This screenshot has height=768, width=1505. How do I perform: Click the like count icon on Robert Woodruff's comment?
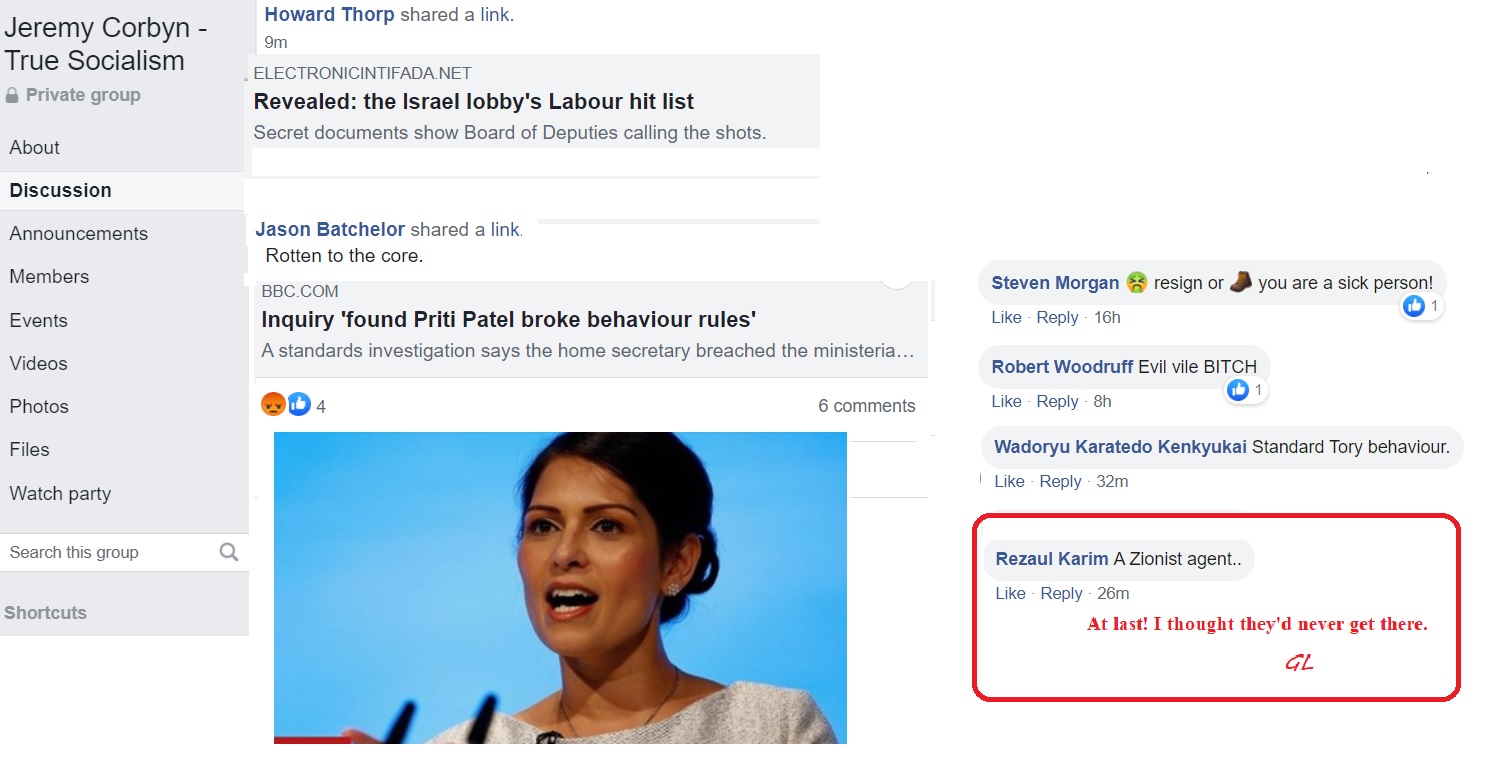pyautogui.click(x=1238, y=390)
